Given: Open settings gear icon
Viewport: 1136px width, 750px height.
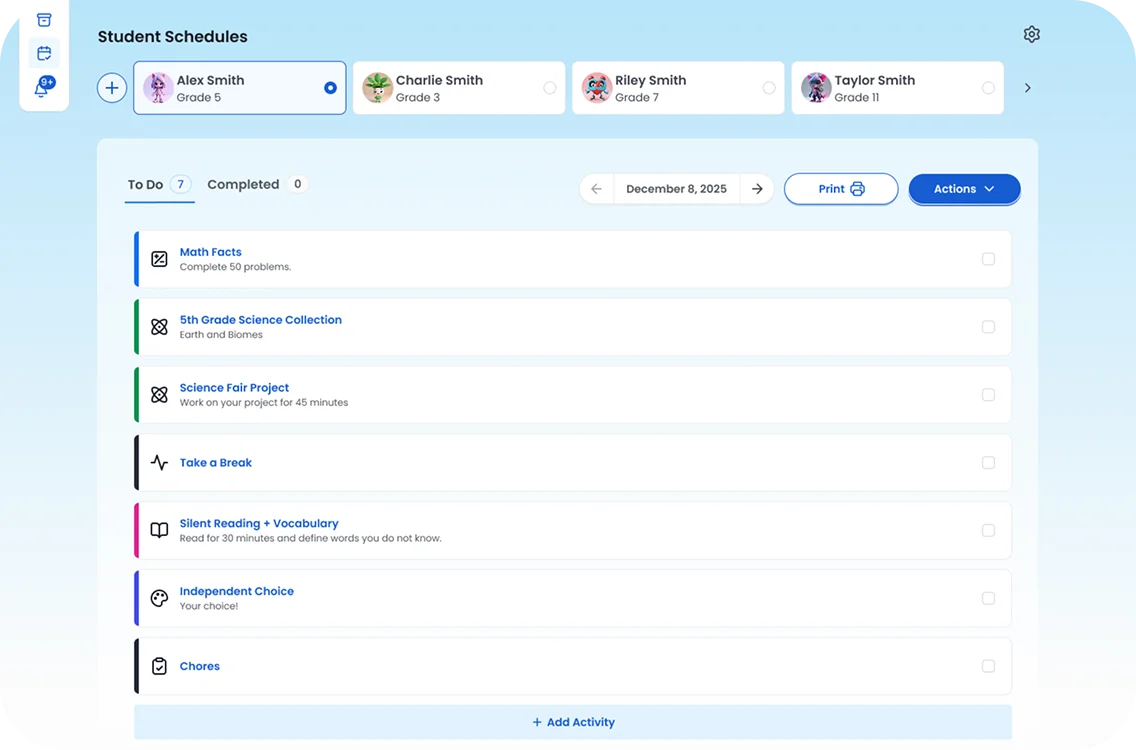Looking at the screenshot, I should tap(1032, 35).
